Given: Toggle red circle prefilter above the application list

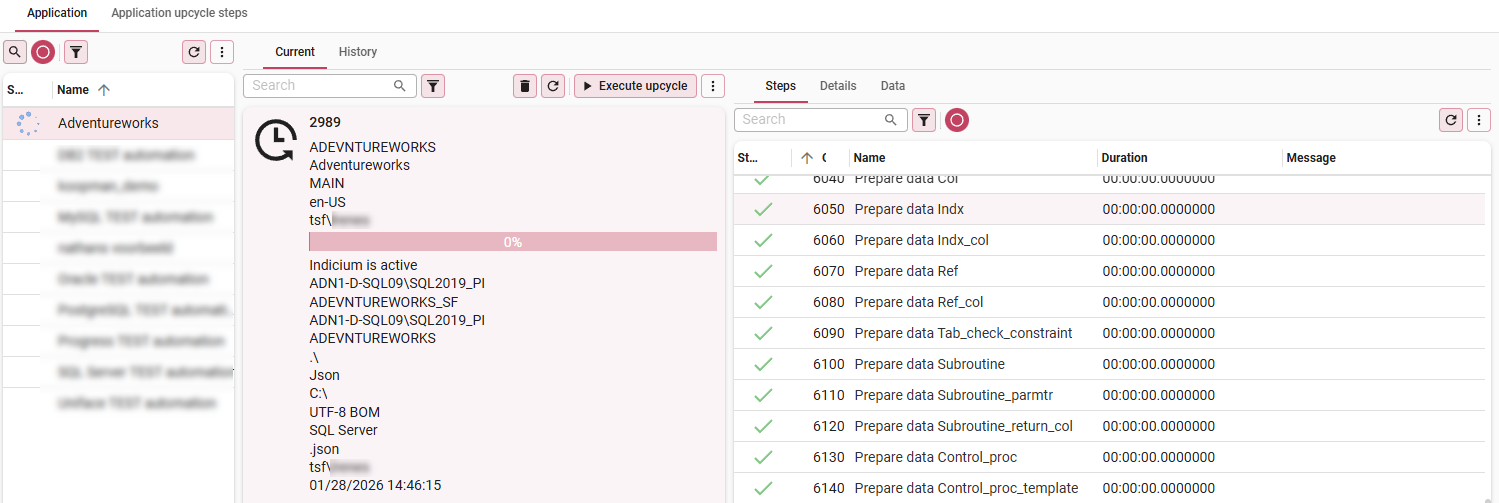Looking at the screenshot, I should pos(43,53).
